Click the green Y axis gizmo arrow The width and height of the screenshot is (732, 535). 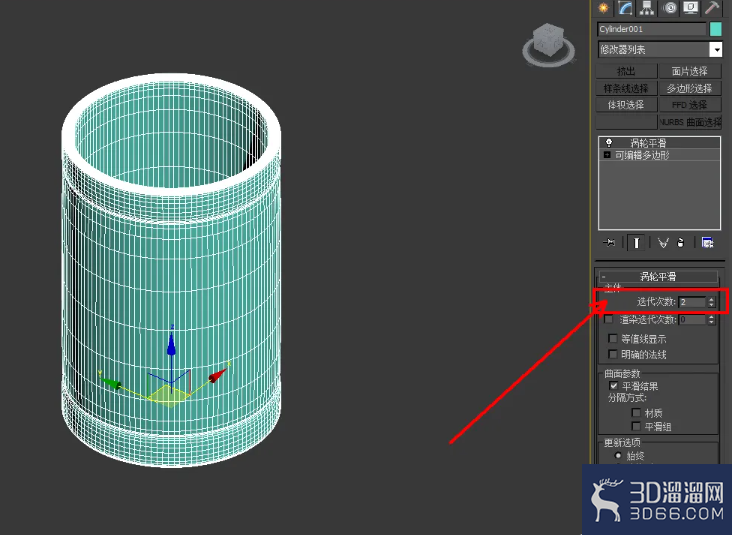pos(112,383)
